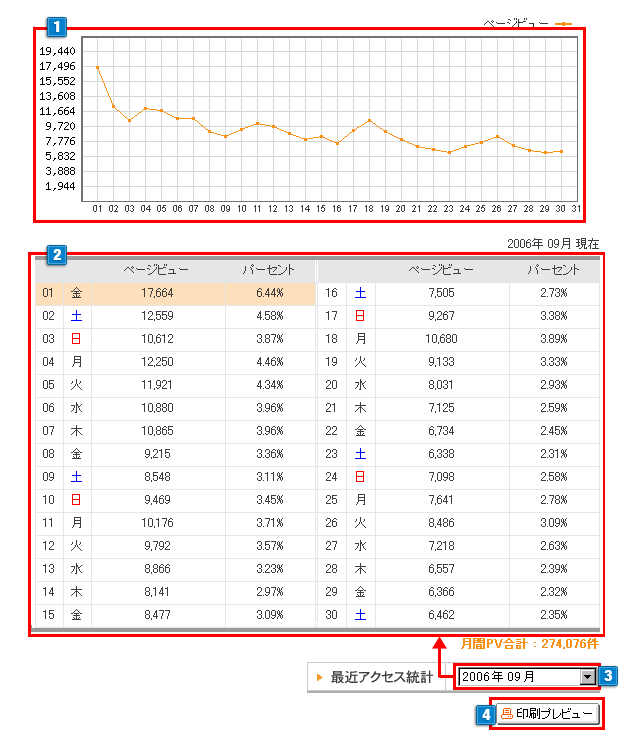Click the 最近アクセス統計 label
Image resolution: width=630 pixels, height=735 pixels.
pos(382,678)
